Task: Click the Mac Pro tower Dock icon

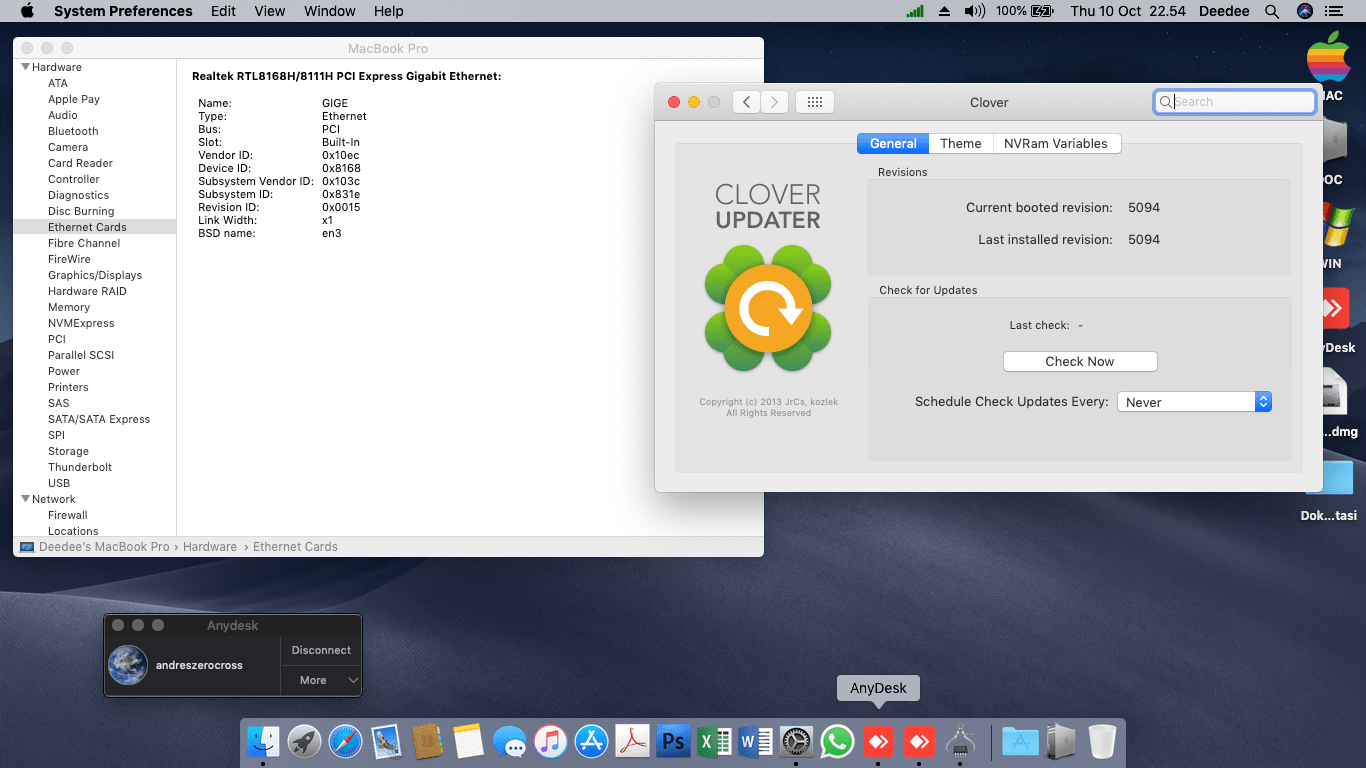Action: click(1061, 741)
